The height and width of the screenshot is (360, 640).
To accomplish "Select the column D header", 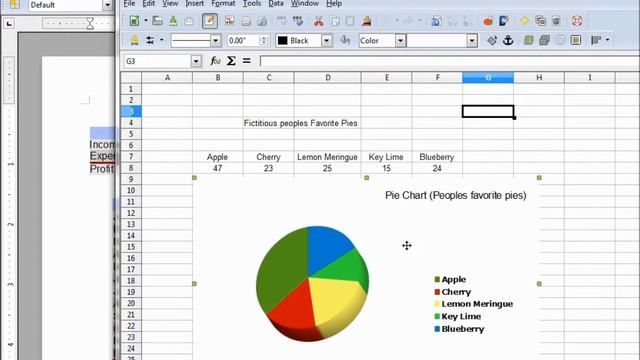I will (x=328, y=77).
